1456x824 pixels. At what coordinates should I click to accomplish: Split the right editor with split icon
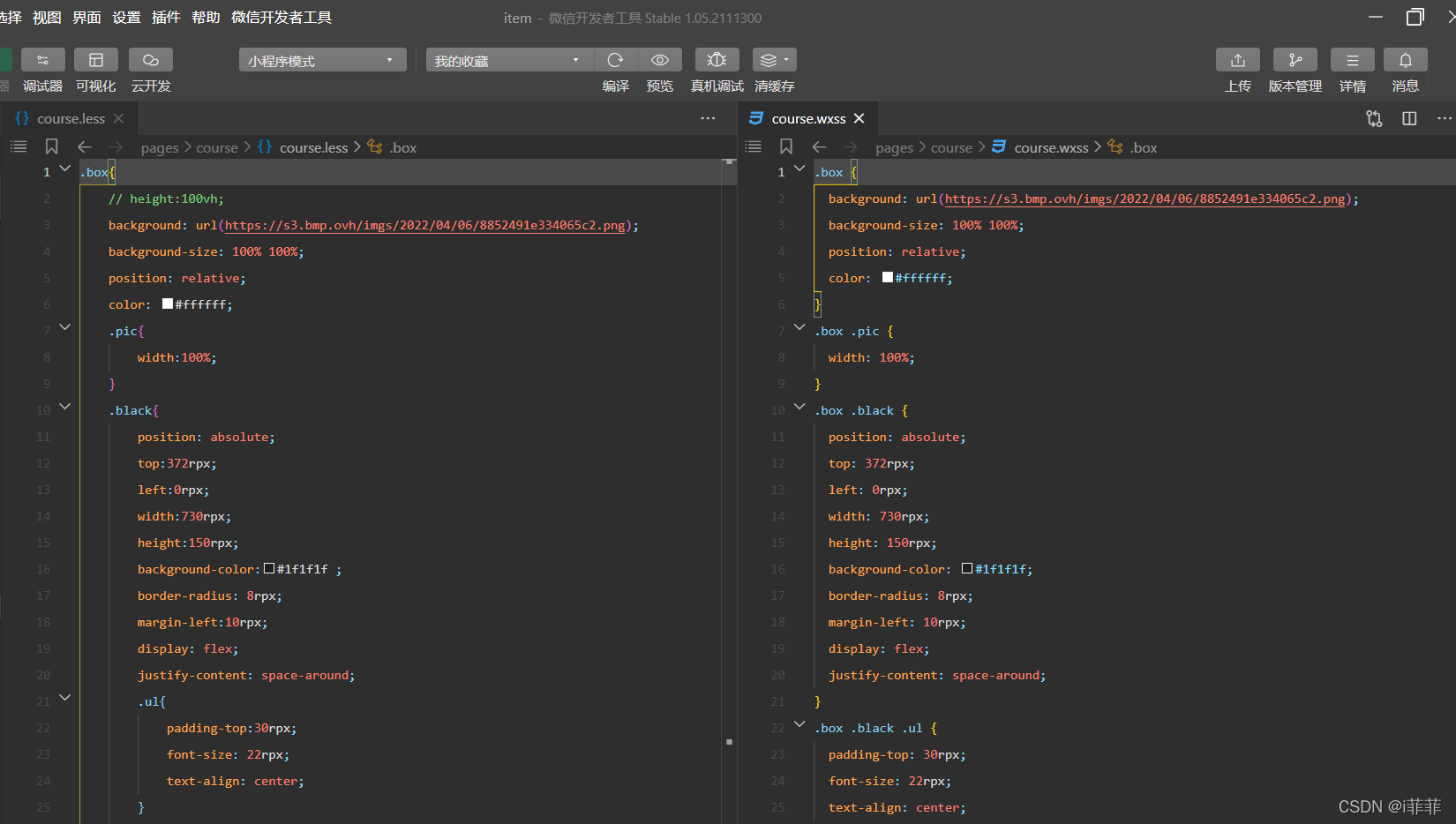tap(1409, 118)
